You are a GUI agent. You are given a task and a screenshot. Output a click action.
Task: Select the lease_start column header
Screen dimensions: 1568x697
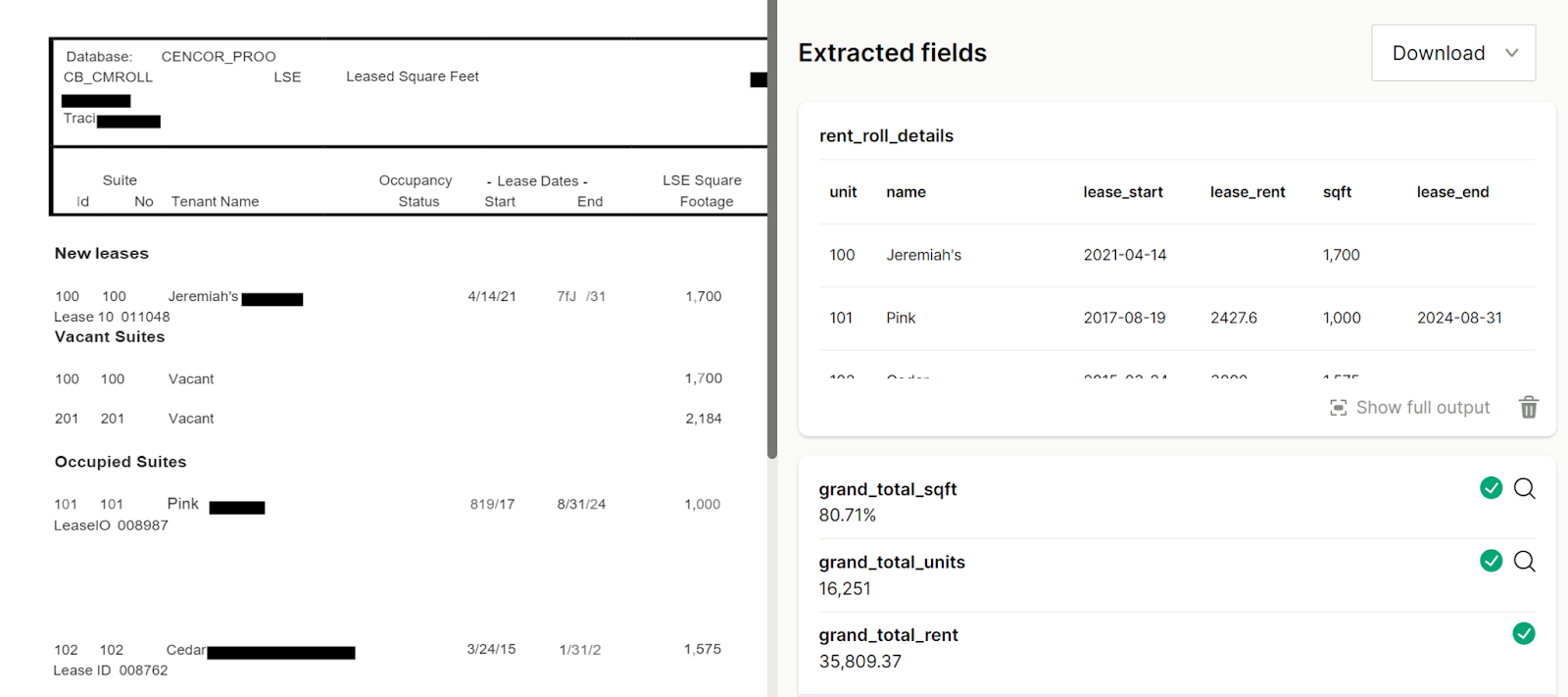(1123, 192)
